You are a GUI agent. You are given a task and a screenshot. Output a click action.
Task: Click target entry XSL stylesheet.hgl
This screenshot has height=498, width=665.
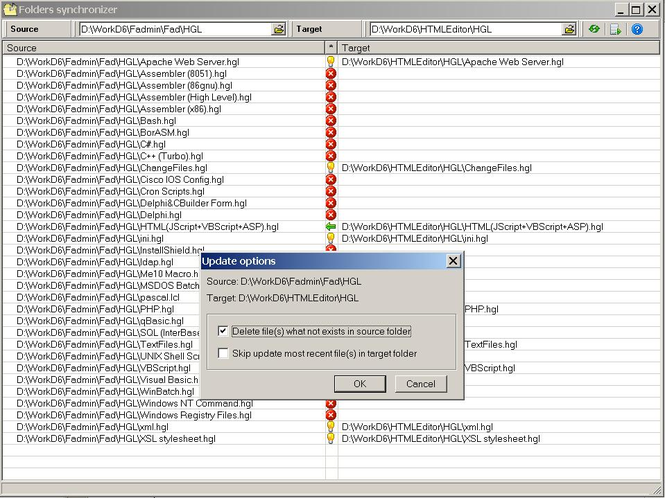441,439
